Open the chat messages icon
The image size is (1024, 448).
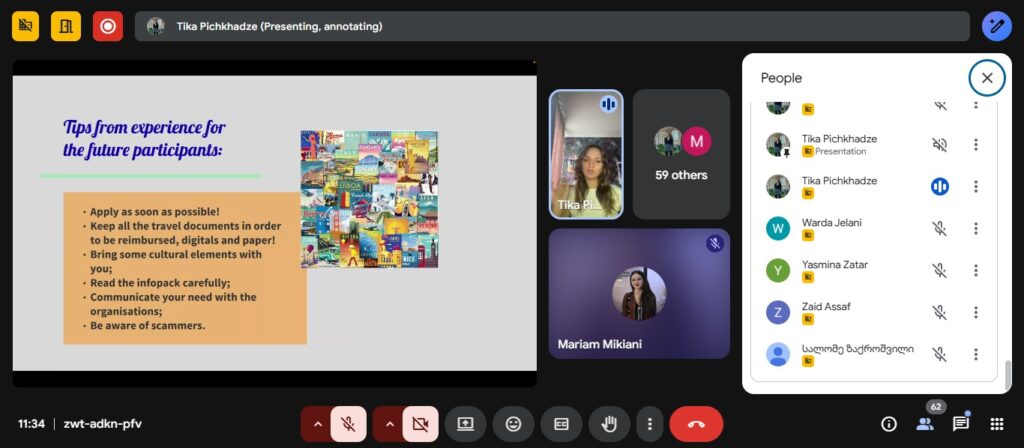(961, 424)
